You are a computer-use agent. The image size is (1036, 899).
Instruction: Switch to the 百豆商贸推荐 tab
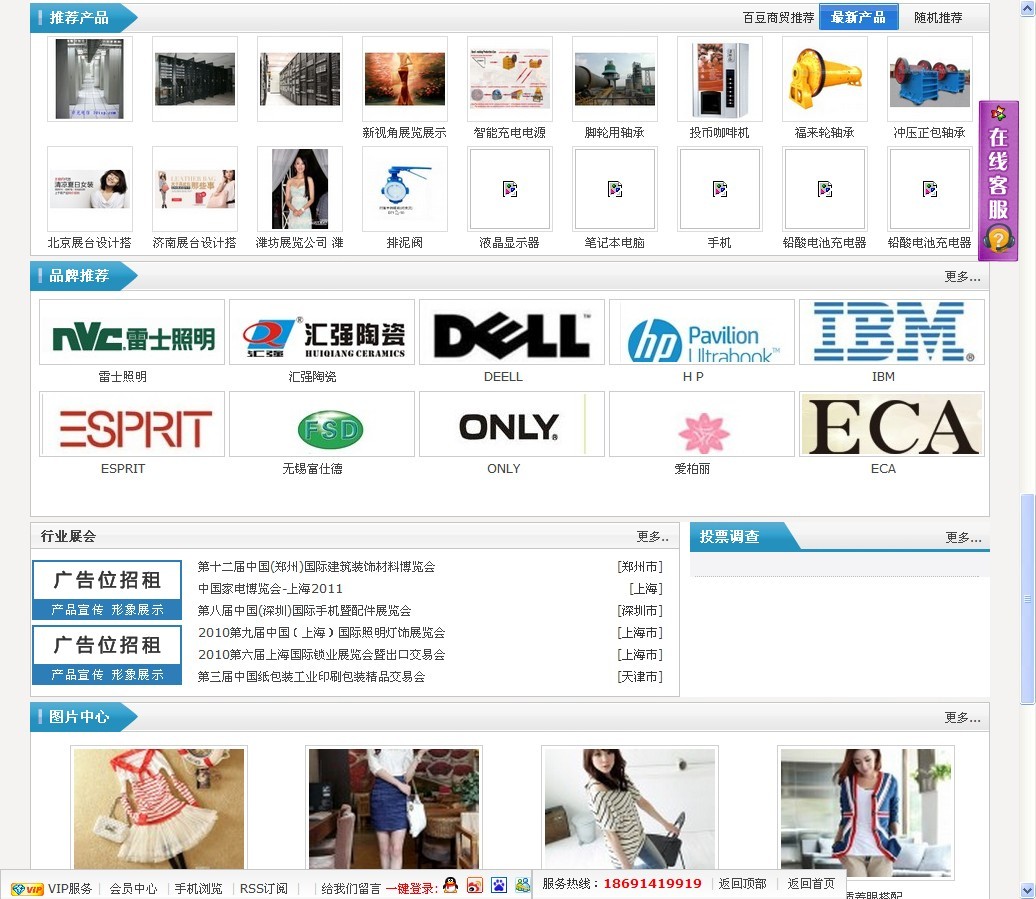pyautogui.click(x=778, y=18)
